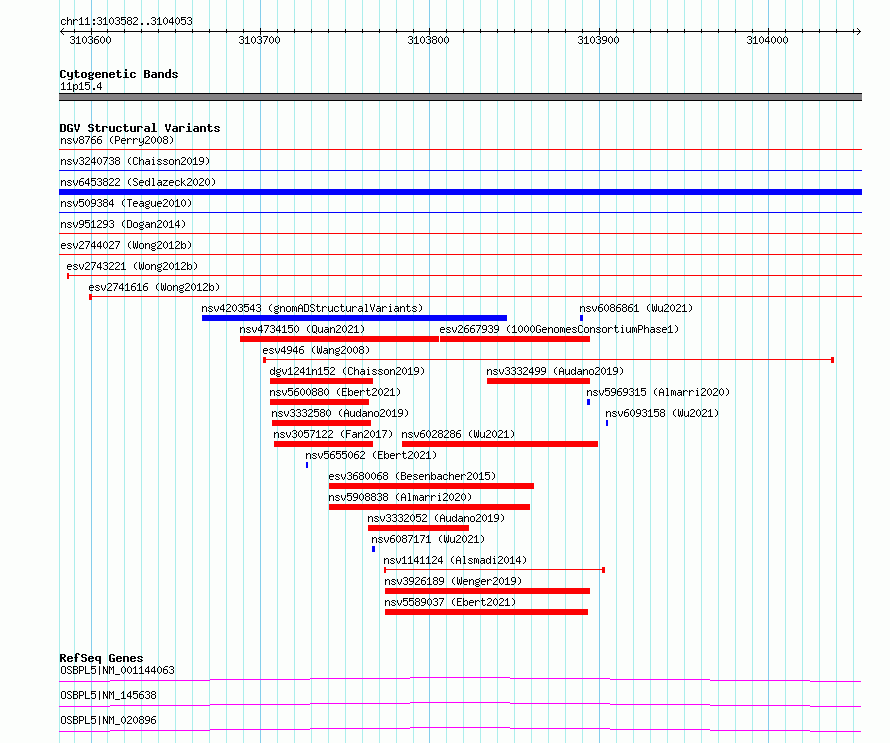
Task: Click the OSBPL5|NM_001144063 gene label
Action: (x=117, y=670)
